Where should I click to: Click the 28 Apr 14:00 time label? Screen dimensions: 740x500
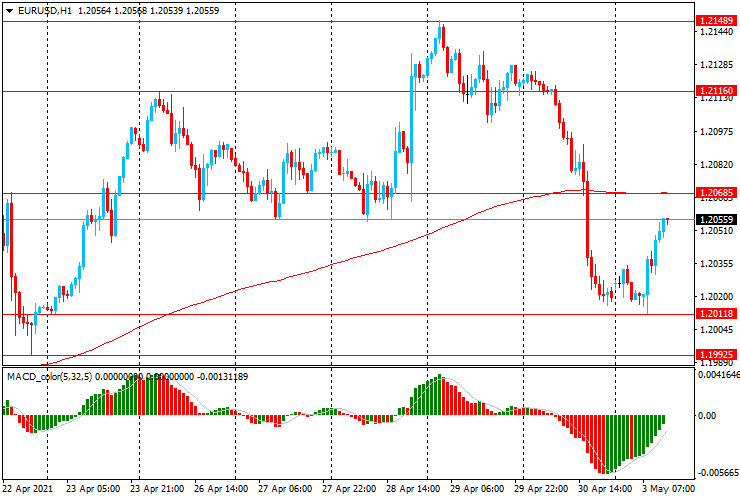(413, 488)
